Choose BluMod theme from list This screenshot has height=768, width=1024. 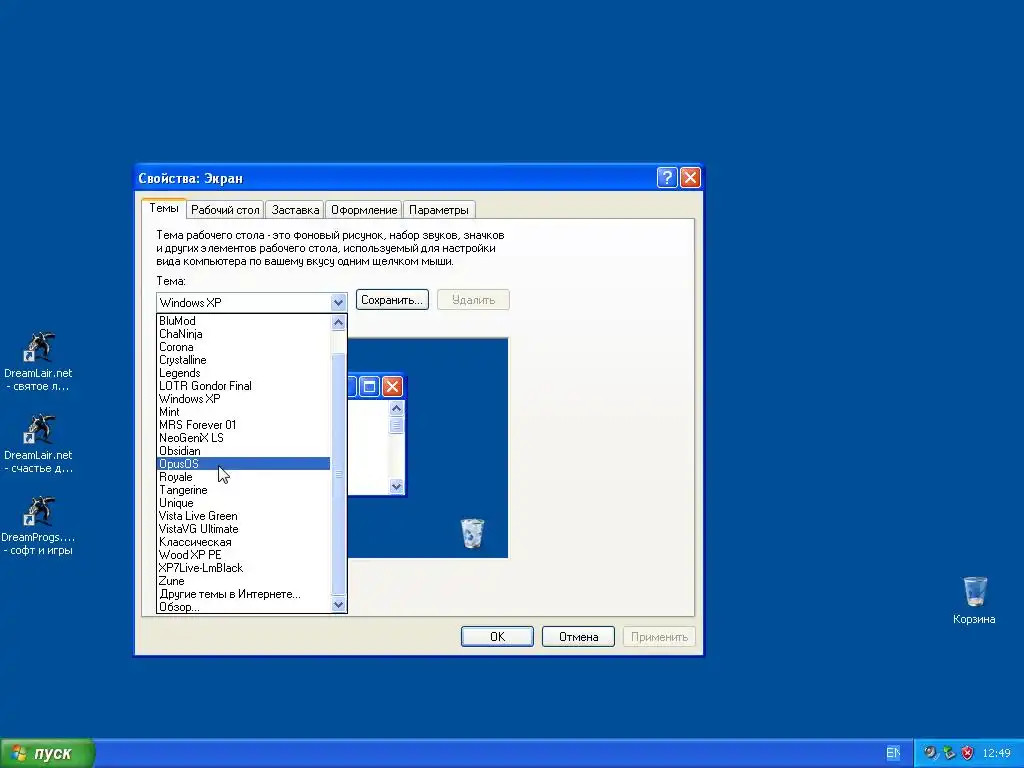(x=244, y=321)
